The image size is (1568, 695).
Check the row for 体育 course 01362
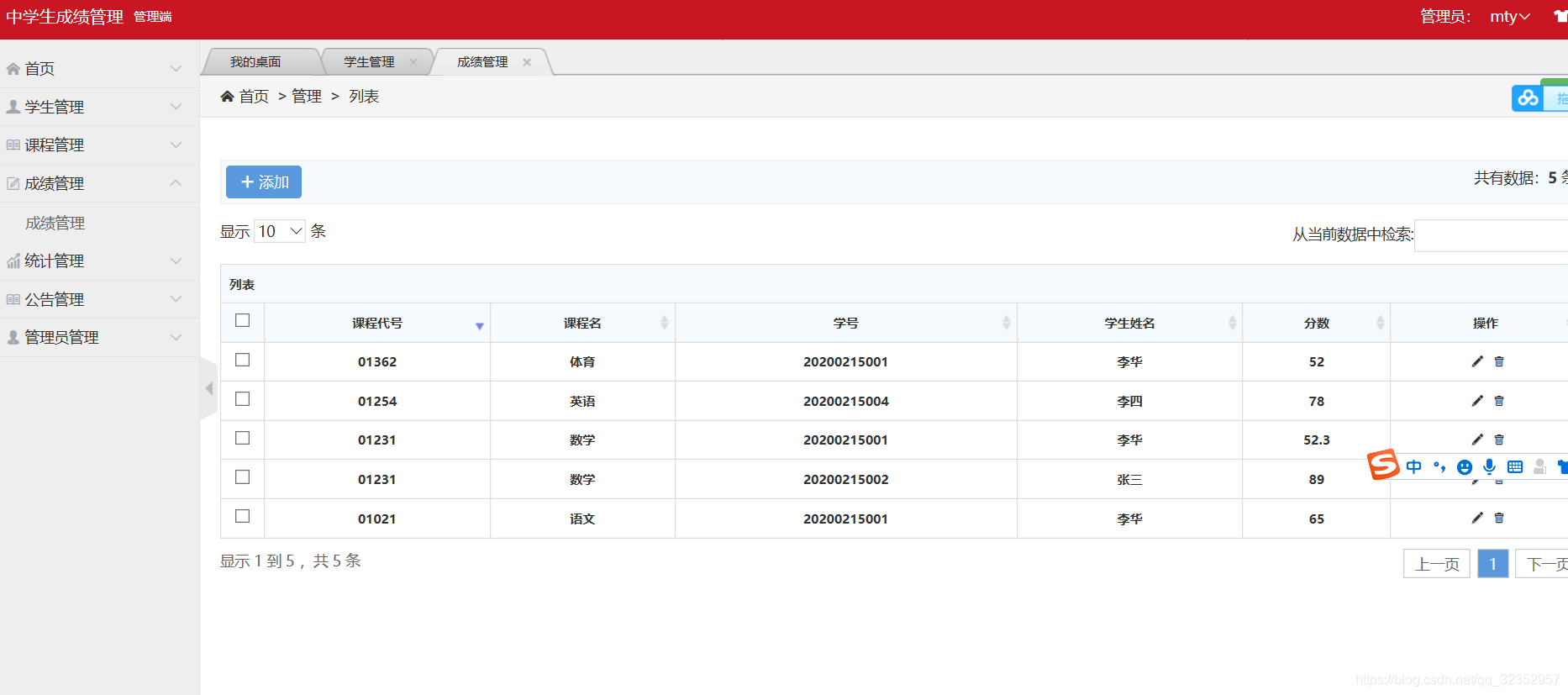243,360
